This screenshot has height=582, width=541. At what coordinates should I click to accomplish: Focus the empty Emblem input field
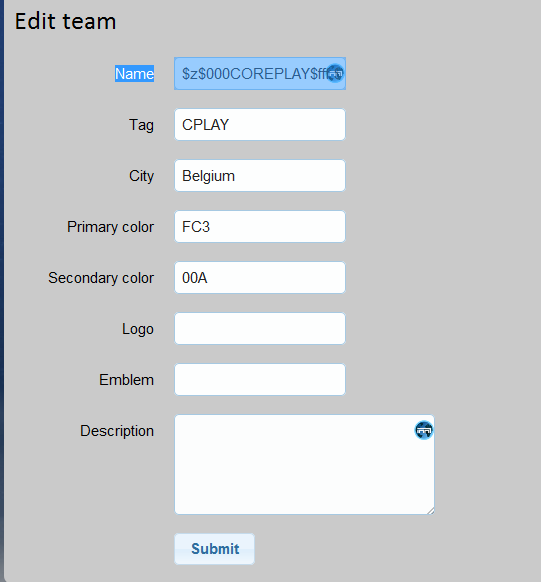coord(260,379)
